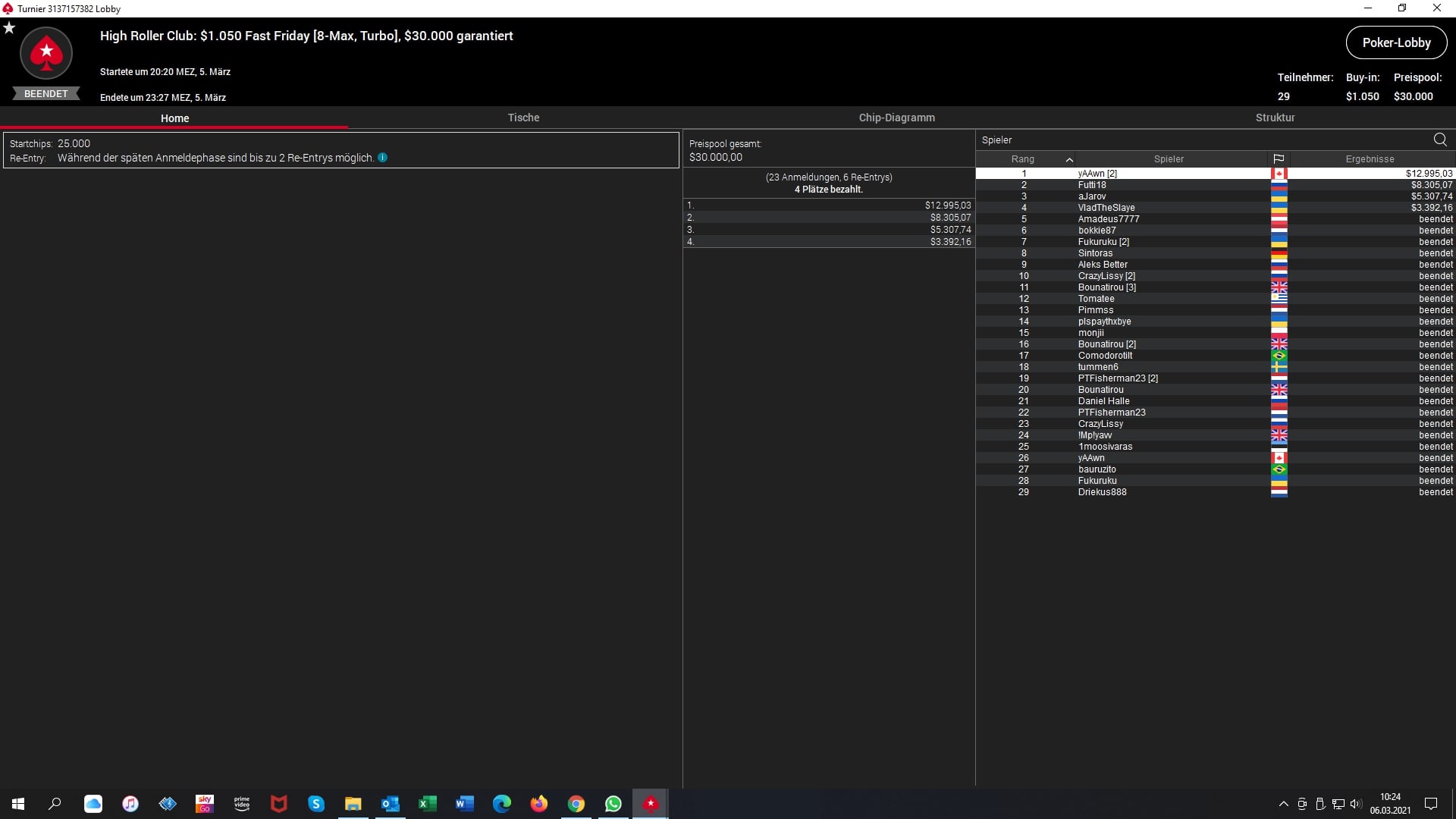Open the volume control in tray
Screen dimensions: 1456x819
1356,804
